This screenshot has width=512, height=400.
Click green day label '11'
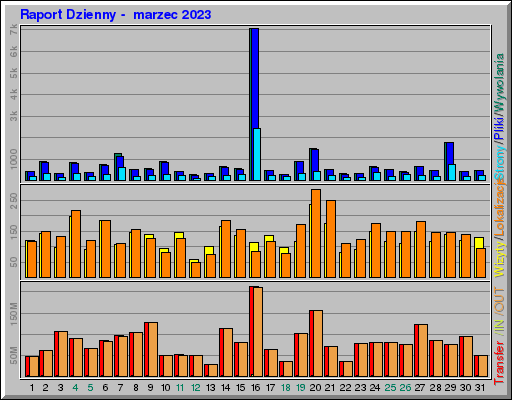[180, 388]
